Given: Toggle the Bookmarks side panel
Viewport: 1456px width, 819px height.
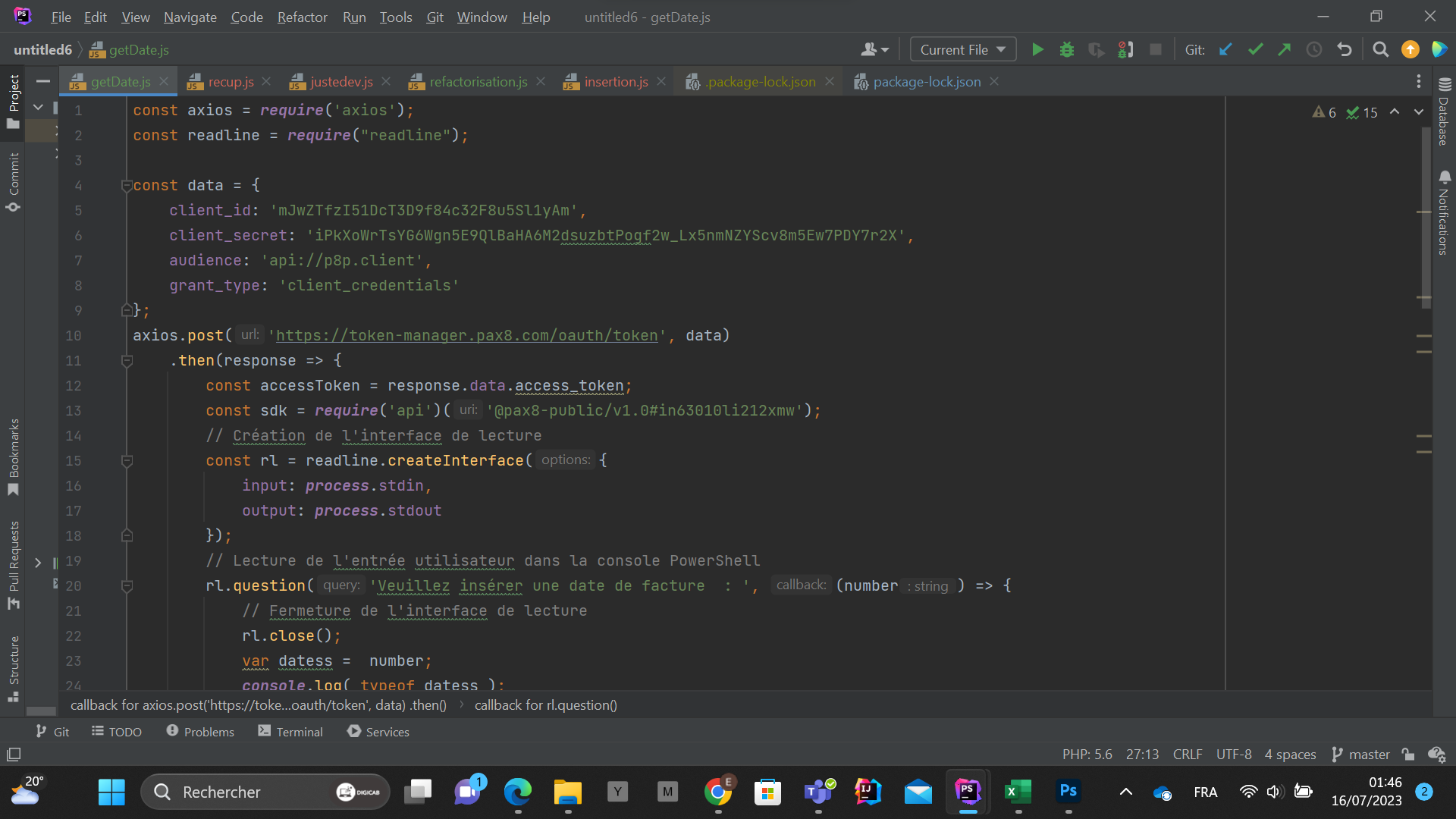Looking at the screenshot, I should click(x=14, y=455).
